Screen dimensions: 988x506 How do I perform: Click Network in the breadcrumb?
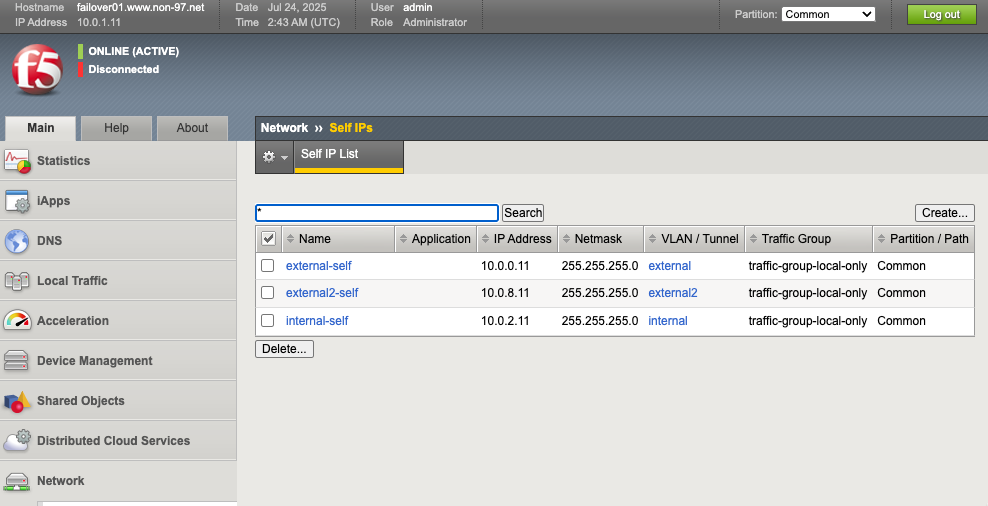(x=284, y=128)
